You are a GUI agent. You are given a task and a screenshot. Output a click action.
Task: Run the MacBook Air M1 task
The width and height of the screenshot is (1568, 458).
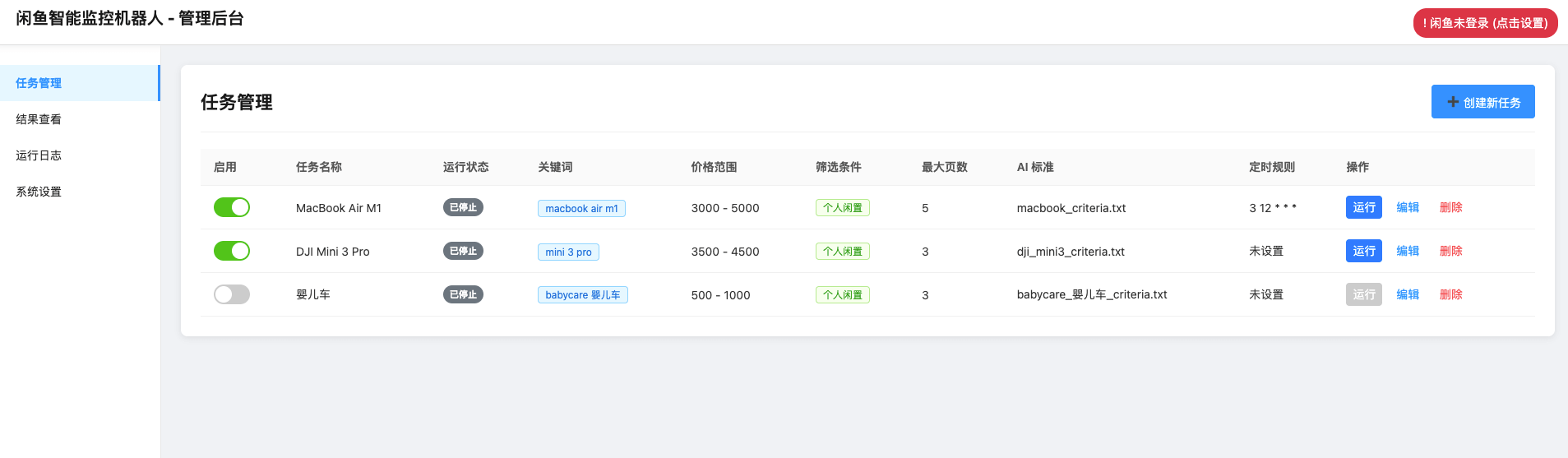(x=1363, y=207)
